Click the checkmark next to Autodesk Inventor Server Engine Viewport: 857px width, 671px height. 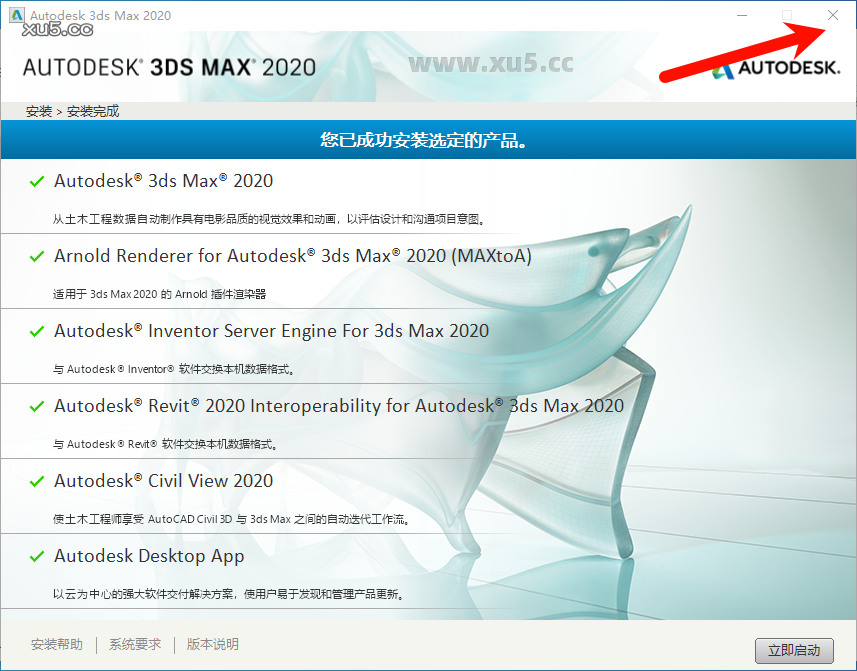(36, 331)
